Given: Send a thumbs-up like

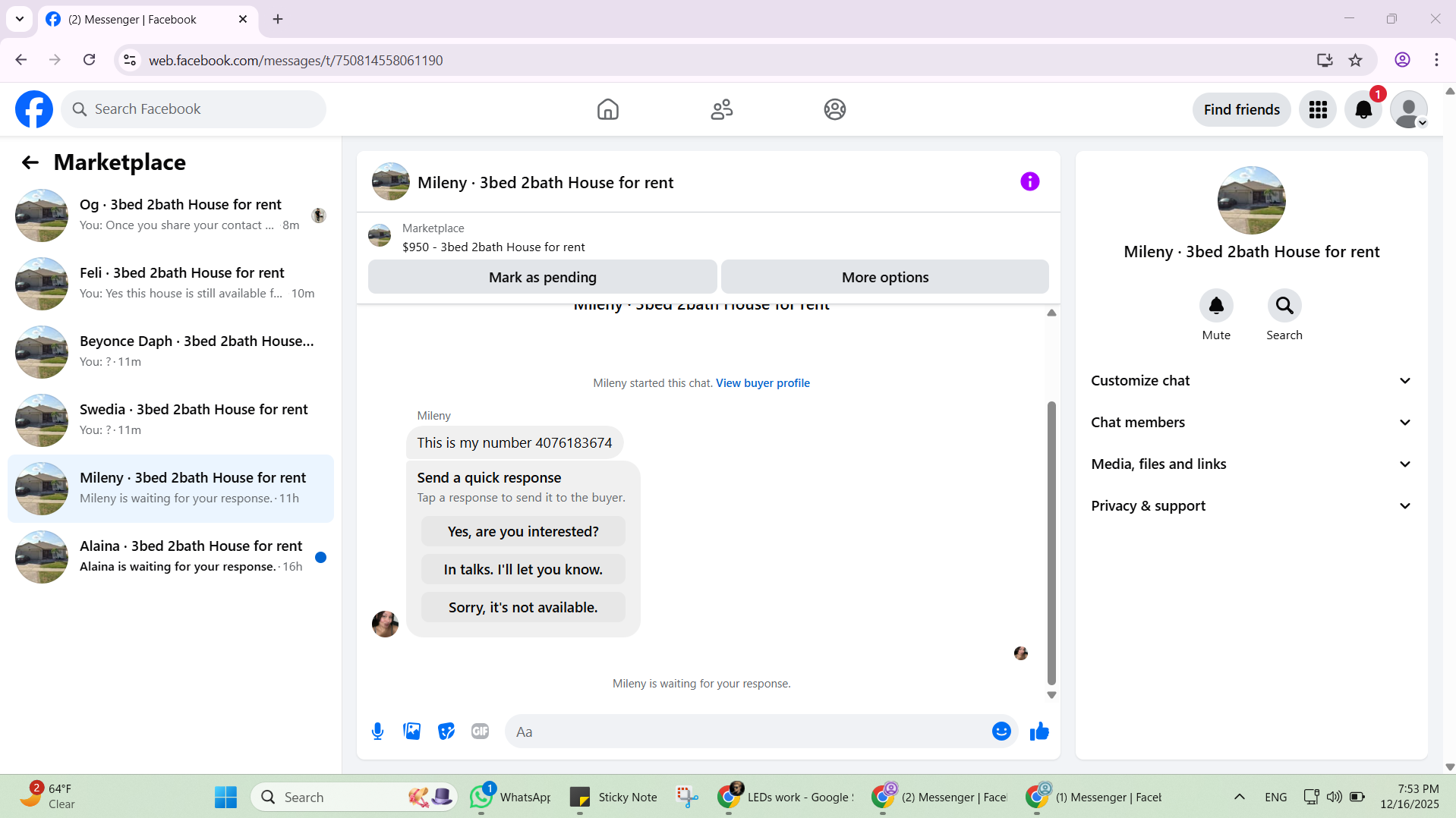Looking at the screenshot, I should click(x=1039, y=731).
